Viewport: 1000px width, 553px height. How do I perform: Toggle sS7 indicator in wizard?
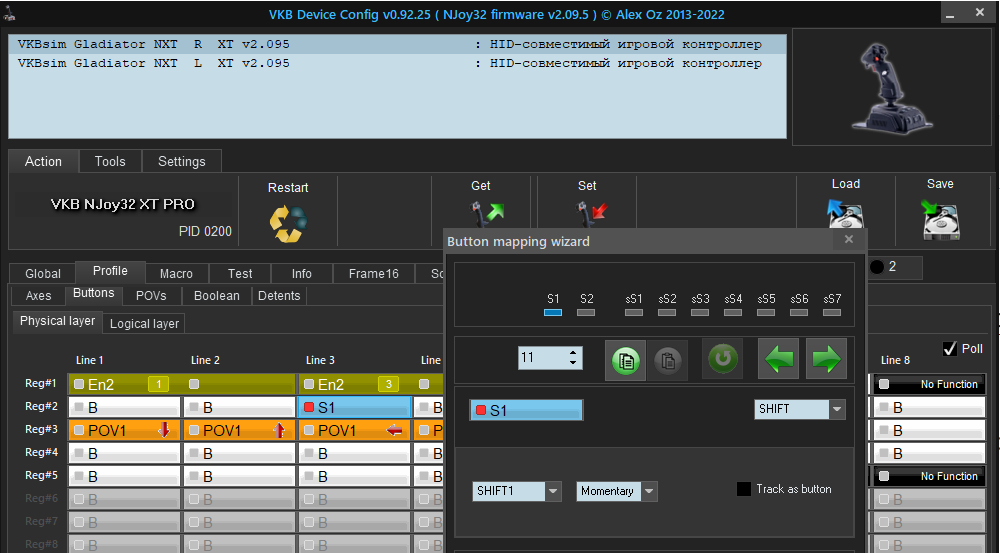click(x=832, y=313)
